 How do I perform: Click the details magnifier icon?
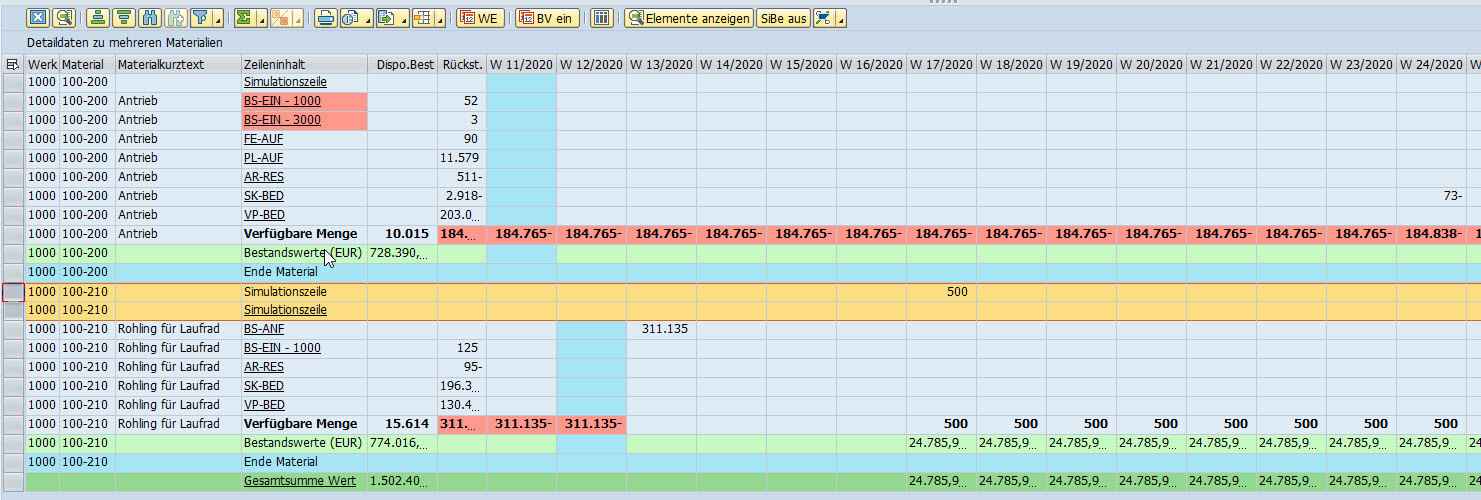64,18
